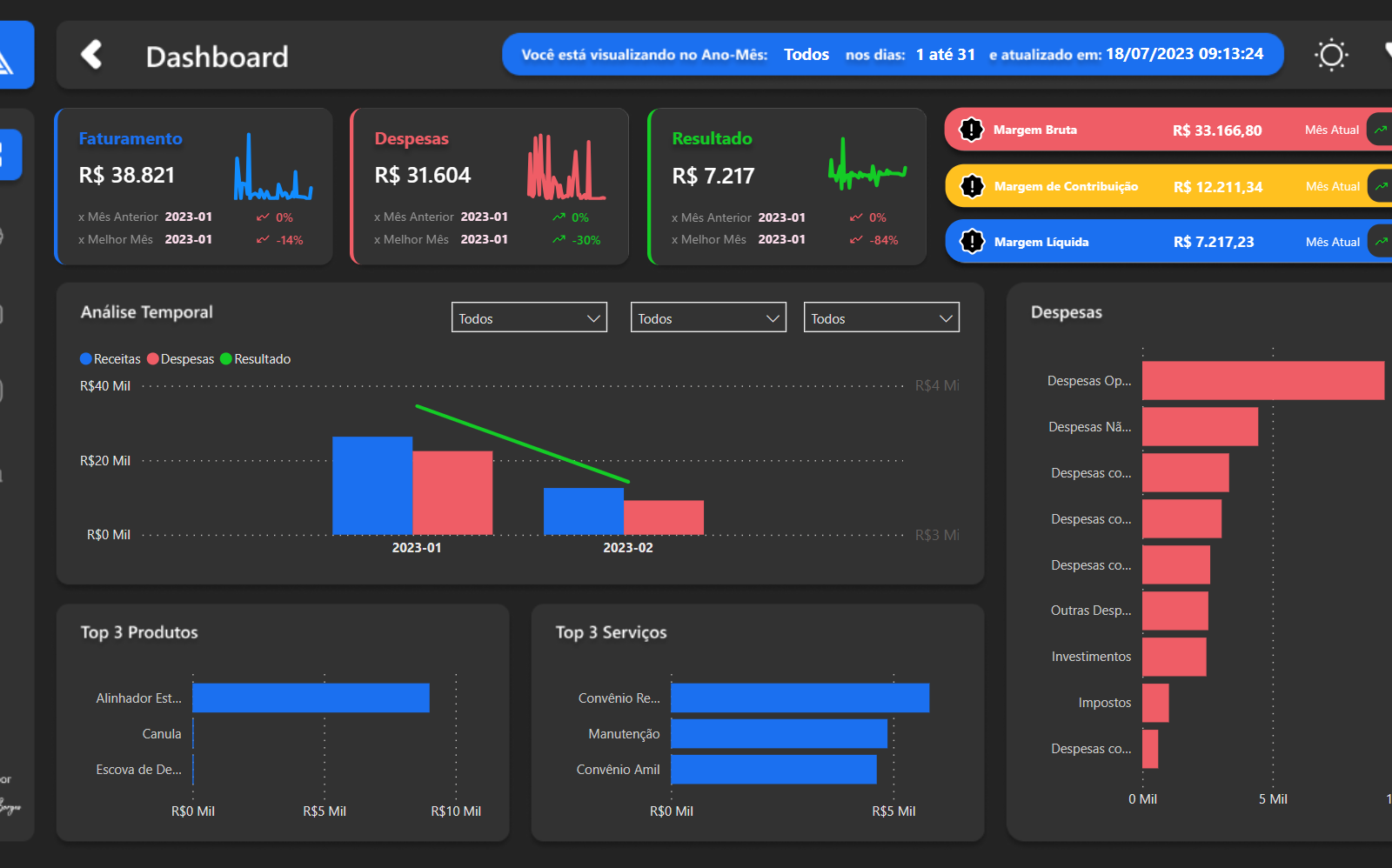Click the Faturamento value R$ 38.821
Viewport: 1392px width, 868px height.
[x=127, y=176]
